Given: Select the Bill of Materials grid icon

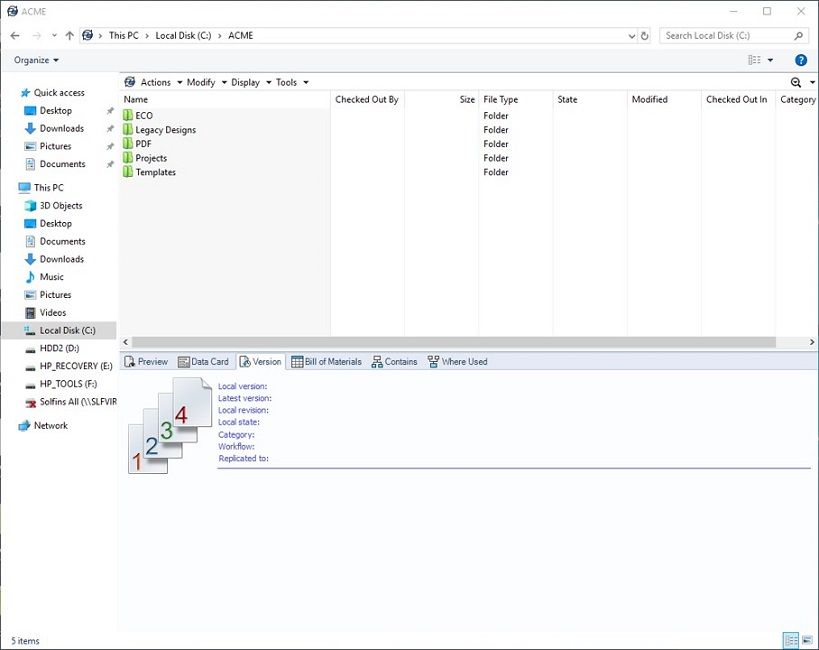Looking at the screenshot, I should point(295,361).
